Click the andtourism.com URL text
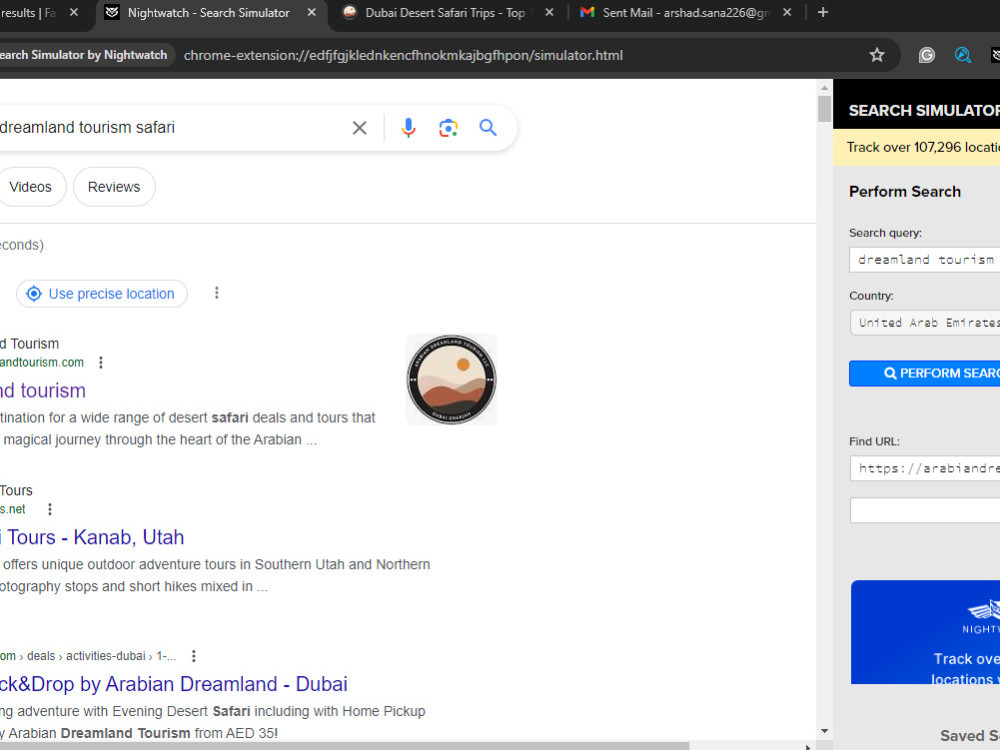This screenshot has width=1000, height=750. pyautogui.click(x=41, y=362)
